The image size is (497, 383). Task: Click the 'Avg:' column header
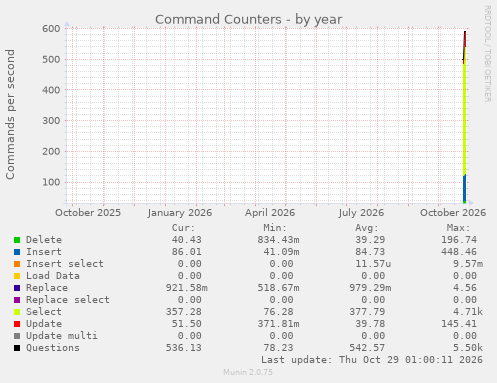tap(367, 228)
